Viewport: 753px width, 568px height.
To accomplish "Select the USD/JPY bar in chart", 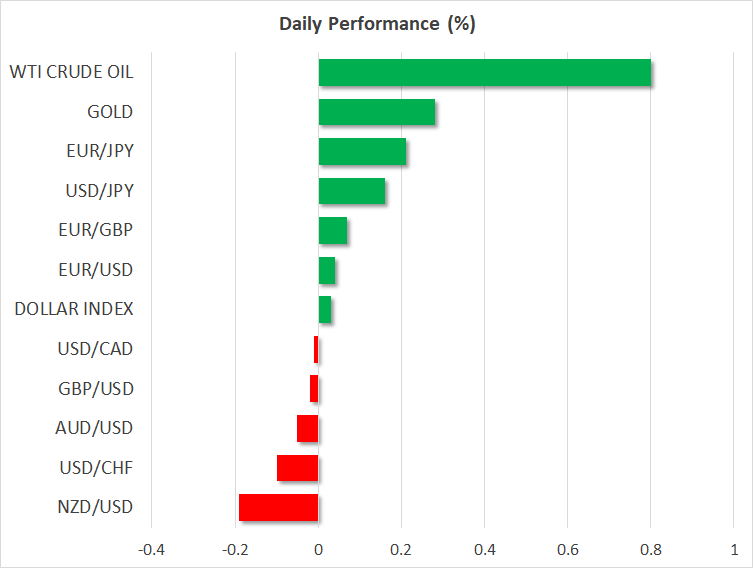I will click(352, 191).
